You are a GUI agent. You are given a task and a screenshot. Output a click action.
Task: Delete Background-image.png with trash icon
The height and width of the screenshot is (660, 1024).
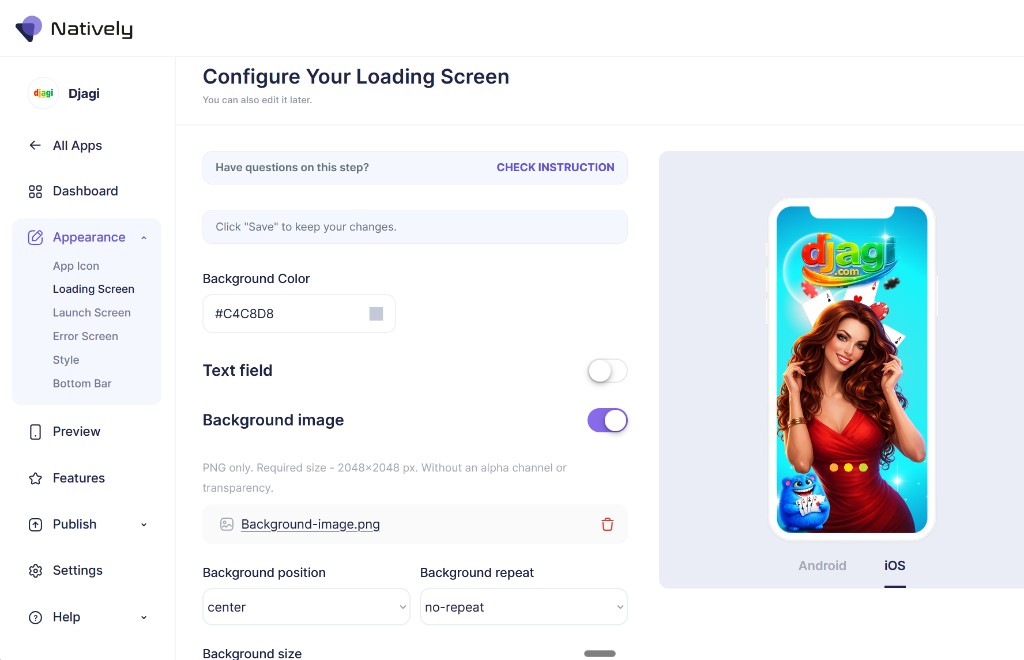[607, 524]
